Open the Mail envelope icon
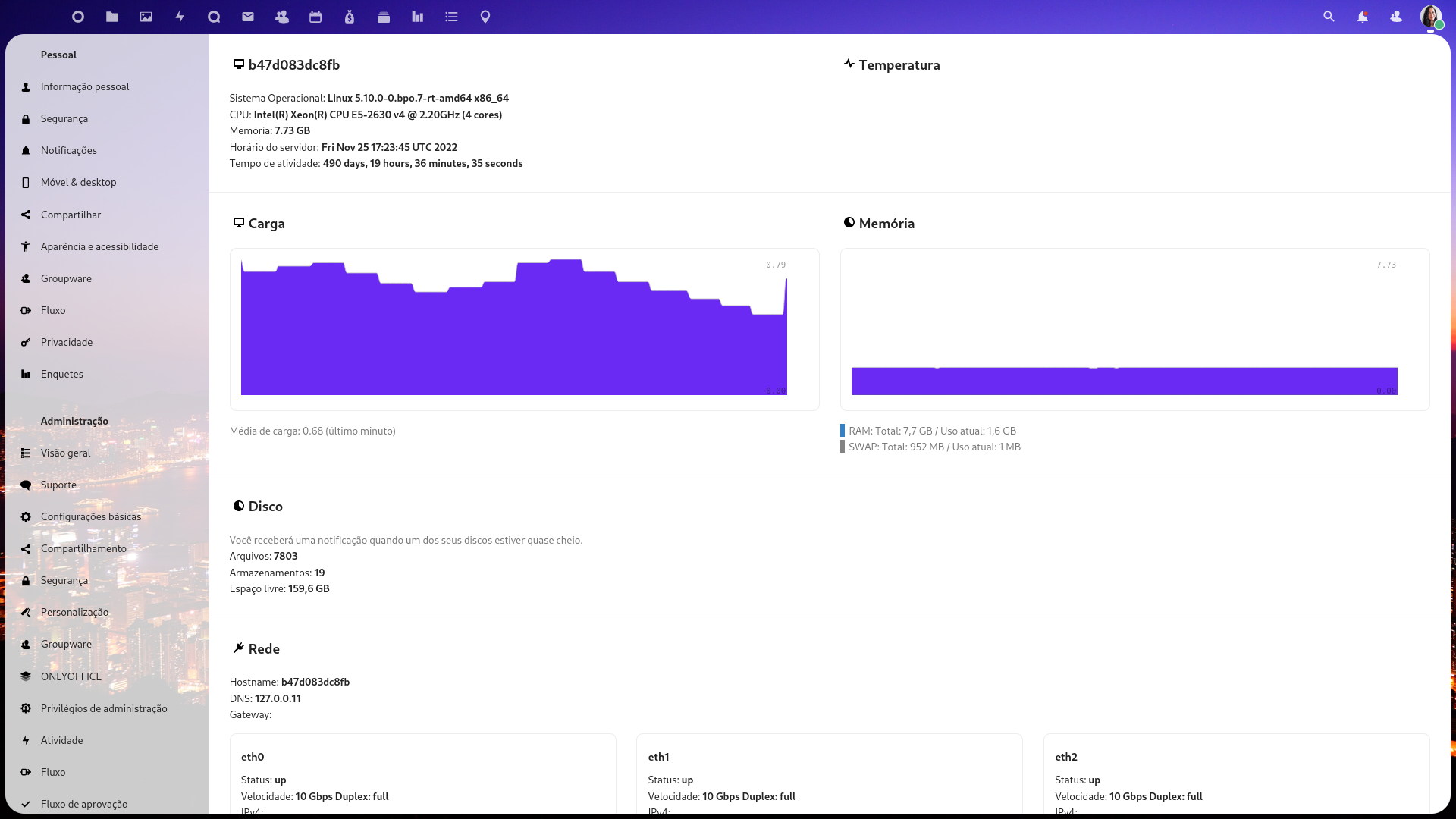 point(248,17)
